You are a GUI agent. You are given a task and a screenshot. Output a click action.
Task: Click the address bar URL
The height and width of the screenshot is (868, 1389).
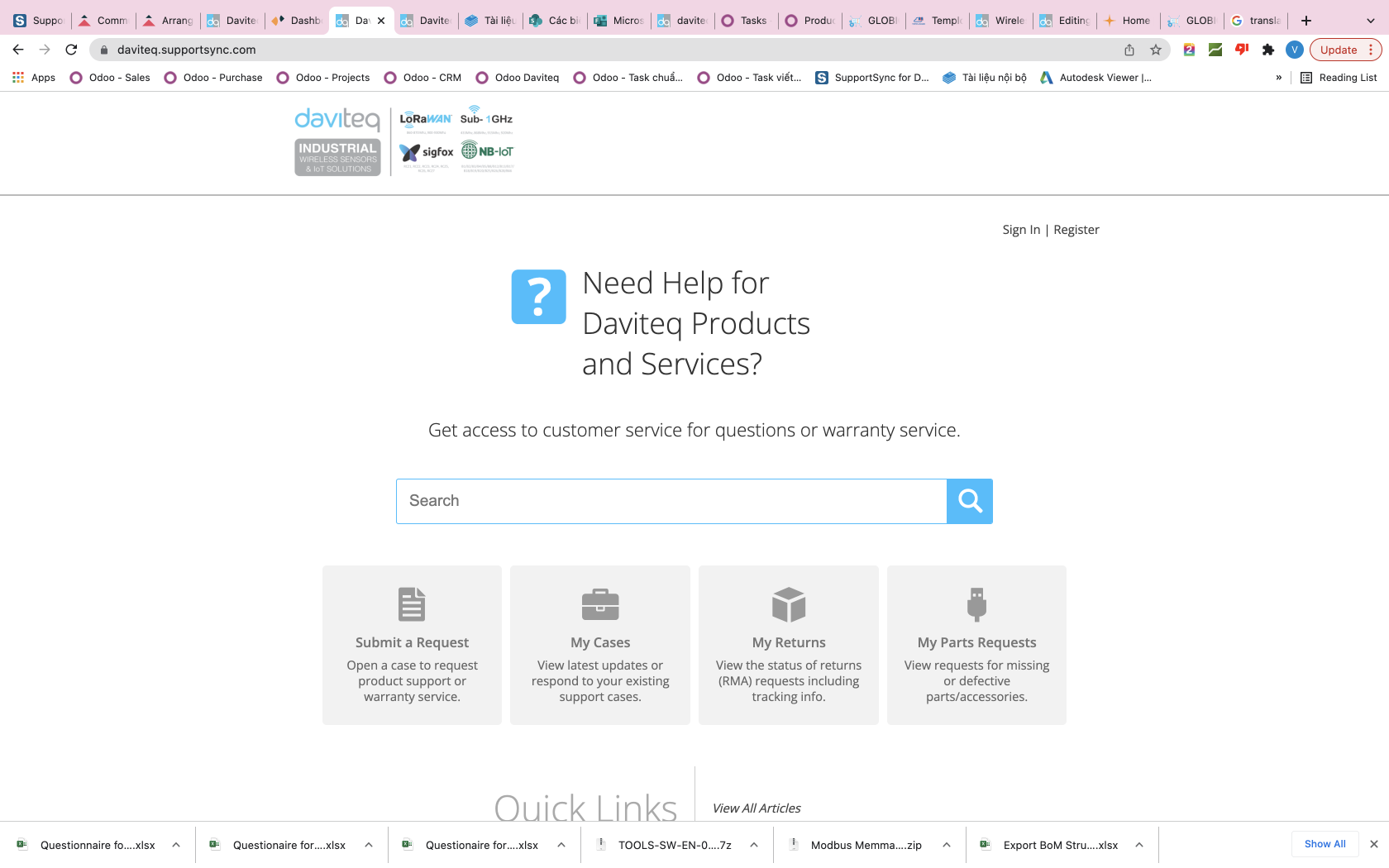tap(187, 50)
